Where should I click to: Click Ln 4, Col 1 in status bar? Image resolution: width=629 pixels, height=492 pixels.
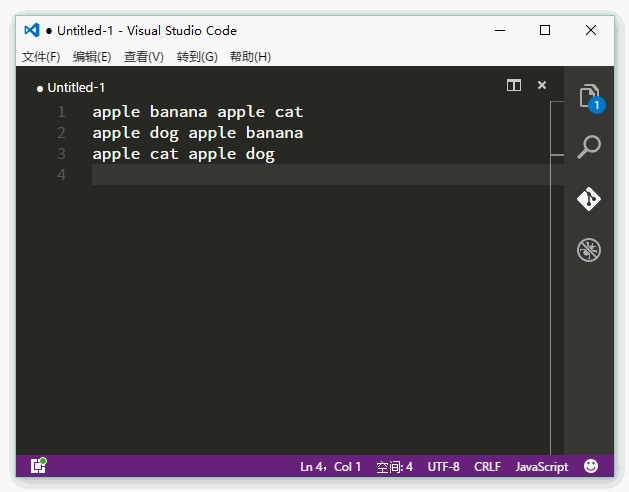pyautogui.click(x=331, y=467)
